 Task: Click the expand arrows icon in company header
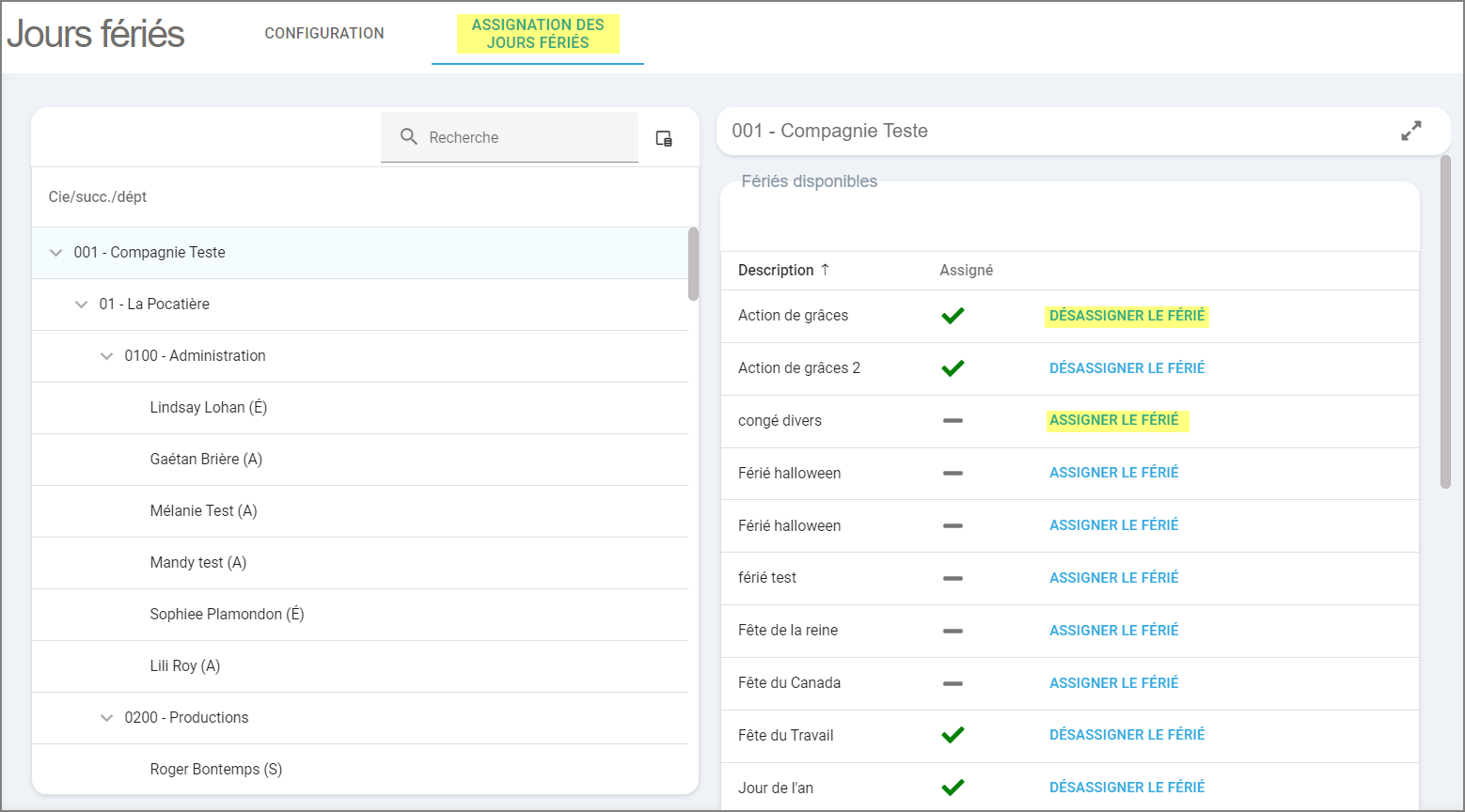[1410, 132]
